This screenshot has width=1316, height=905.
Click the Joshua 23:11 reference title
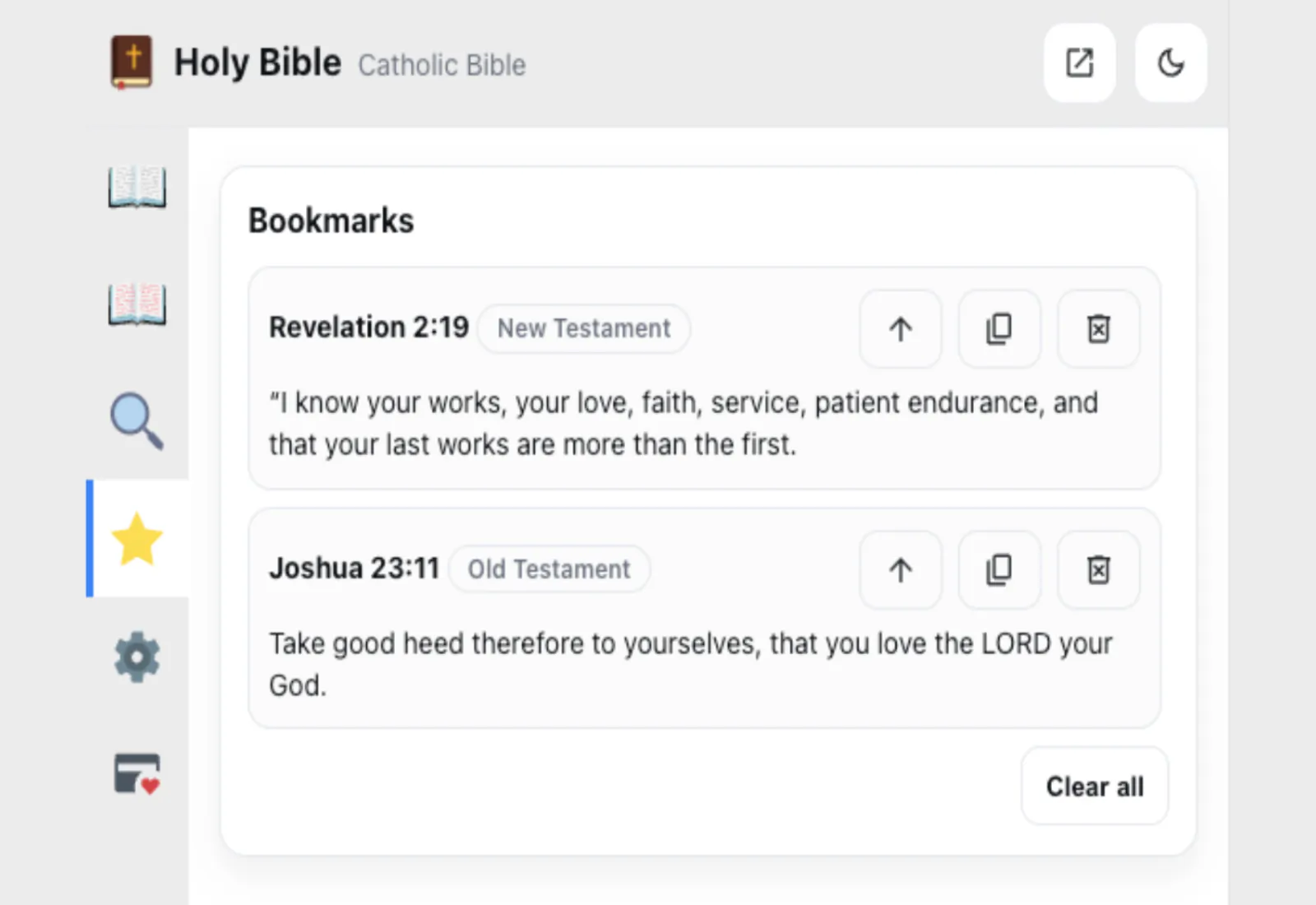coord(354,569)
